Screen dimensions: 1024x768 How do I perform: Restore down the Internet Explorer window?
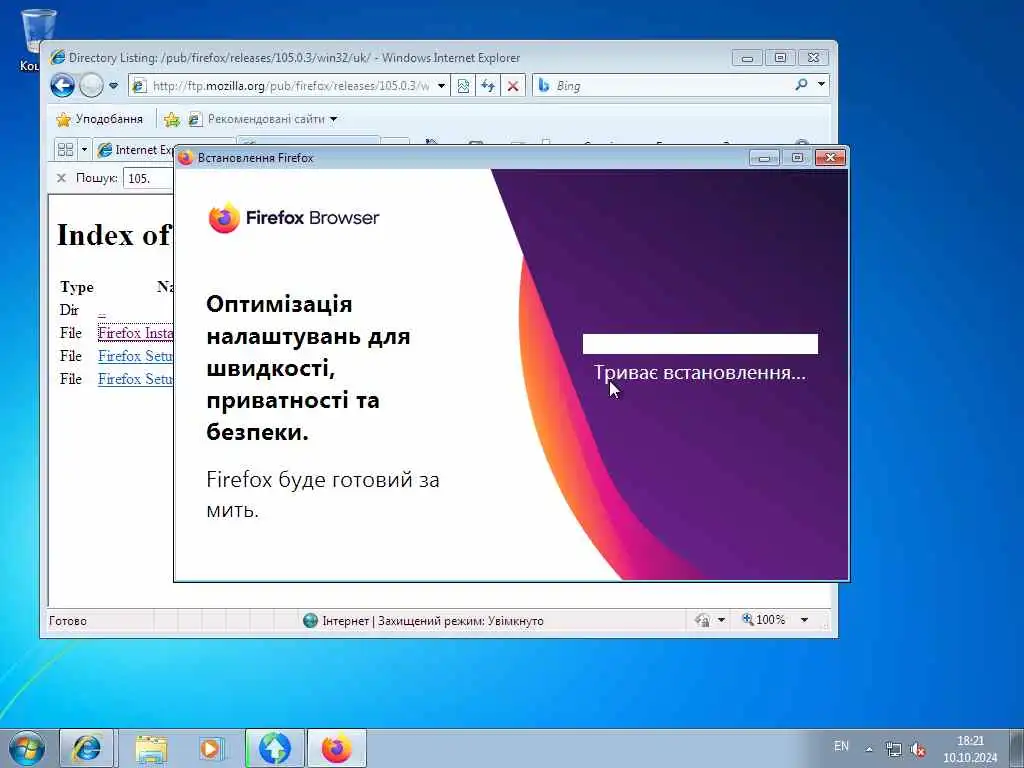coord(780,57)
